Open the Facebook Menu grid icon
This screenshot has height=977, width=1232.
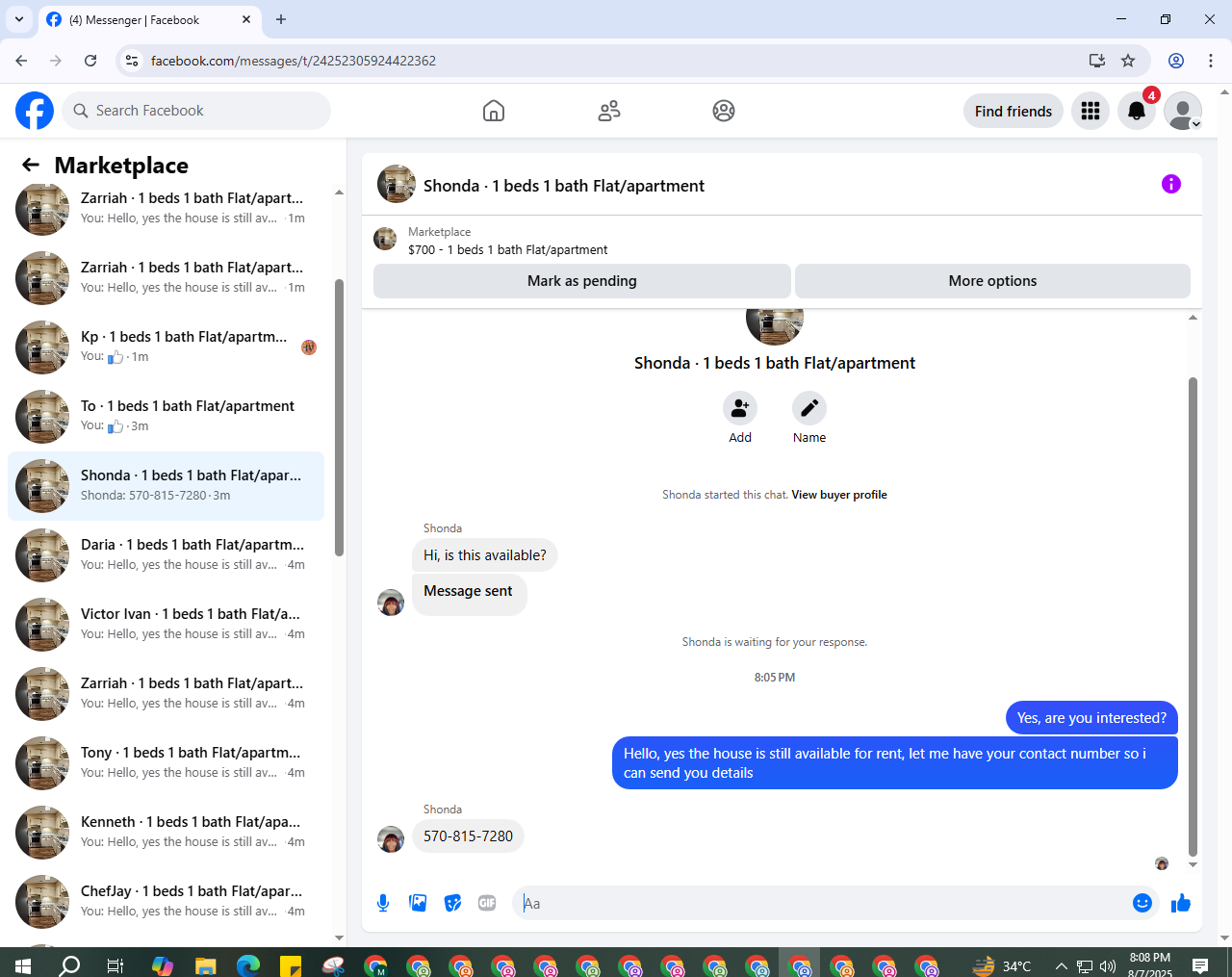(x=1091, y=111)
